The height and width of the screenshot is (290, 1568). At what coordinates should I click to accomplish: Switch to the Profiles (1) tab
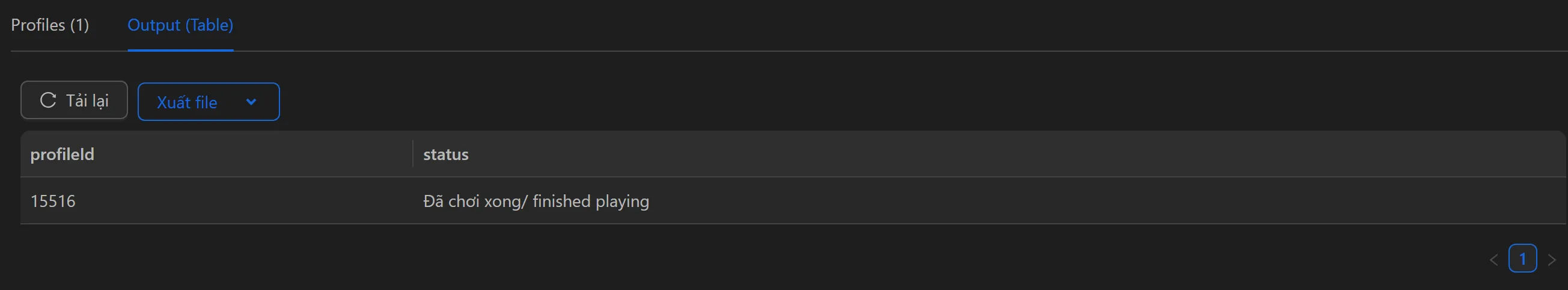(x=50, y=25)
